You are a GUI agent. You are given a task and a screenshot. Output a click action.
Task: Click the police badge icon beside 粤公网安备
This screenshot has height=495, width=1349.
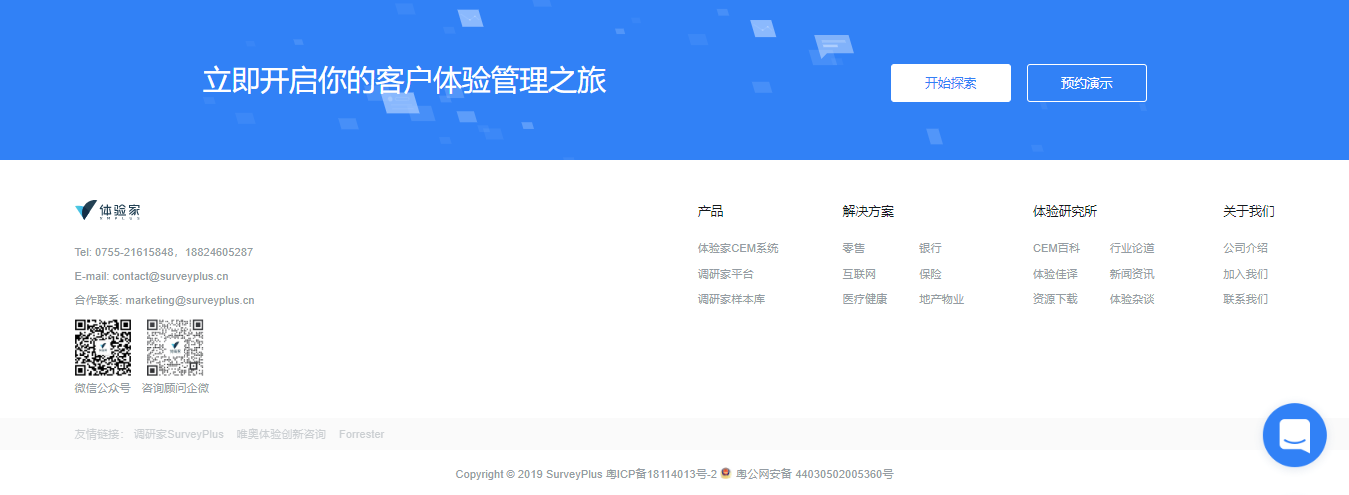[726, 473]
